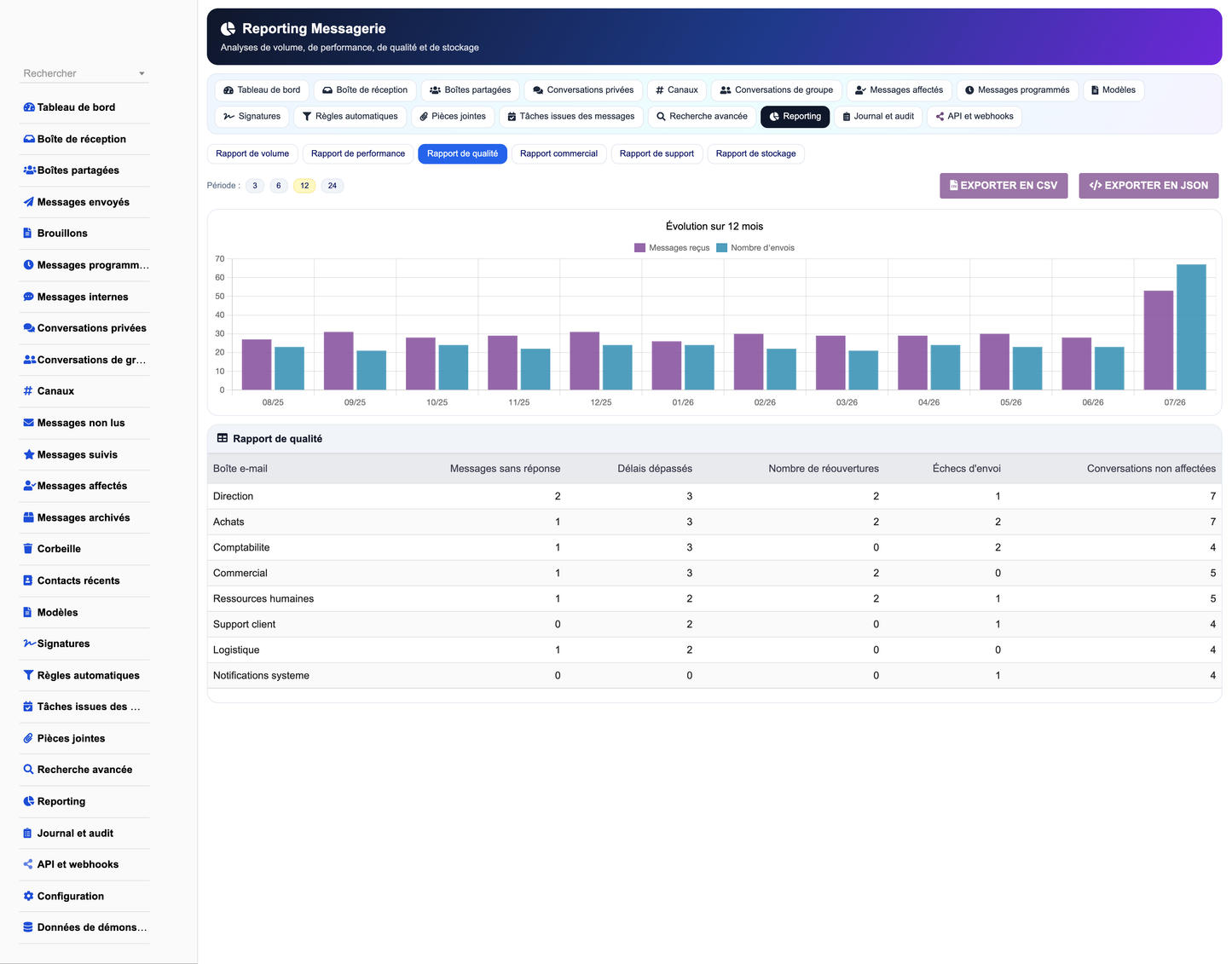
Task: Click the Boîte e-mail column header
Action: (x=240, y=469)
